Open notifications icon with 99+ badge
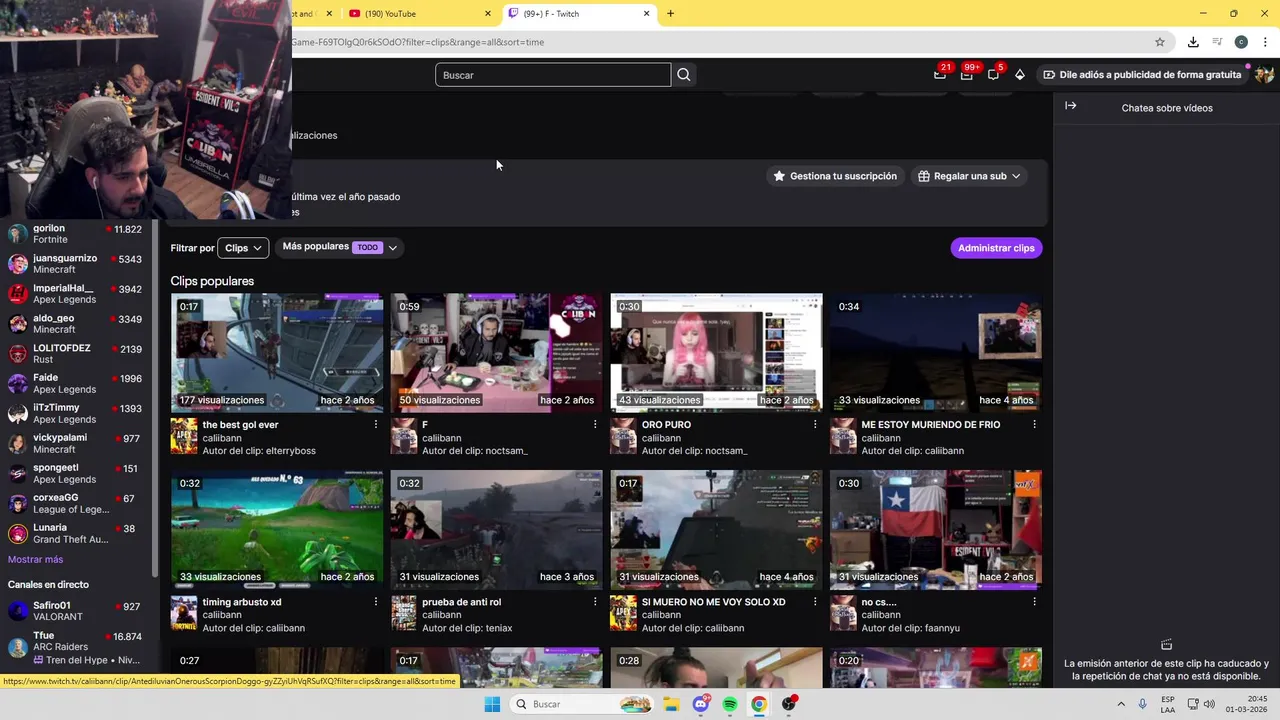This screenshot has height=720, width=1280. pos(966,75)
